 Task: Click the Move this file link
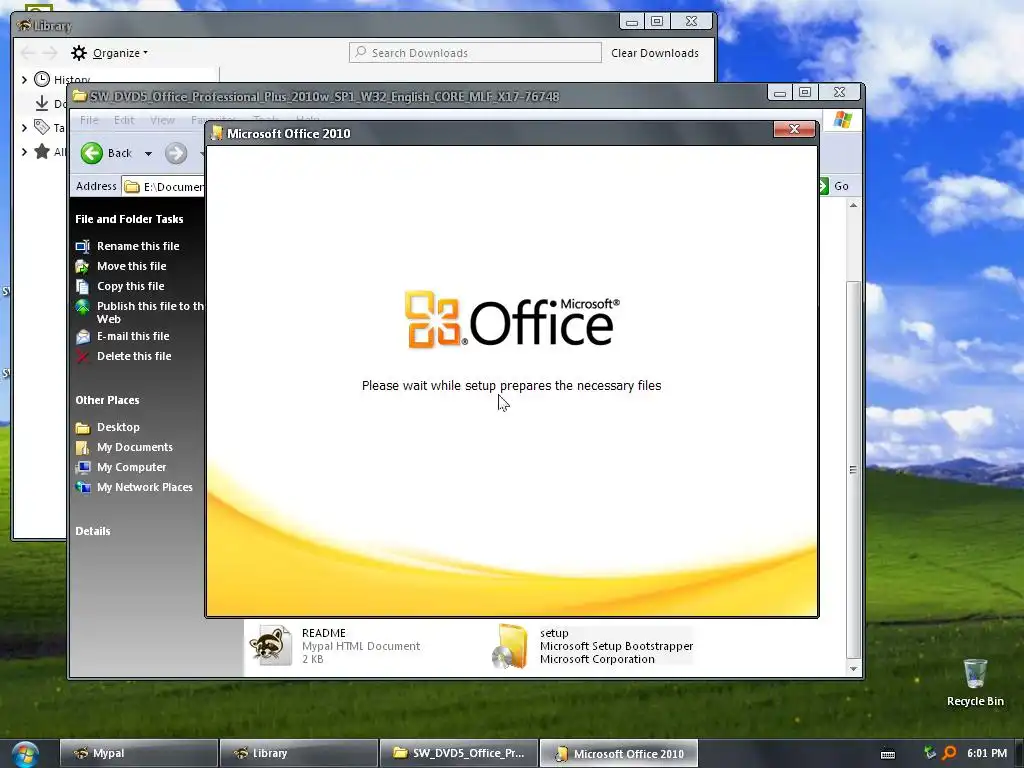131,266
